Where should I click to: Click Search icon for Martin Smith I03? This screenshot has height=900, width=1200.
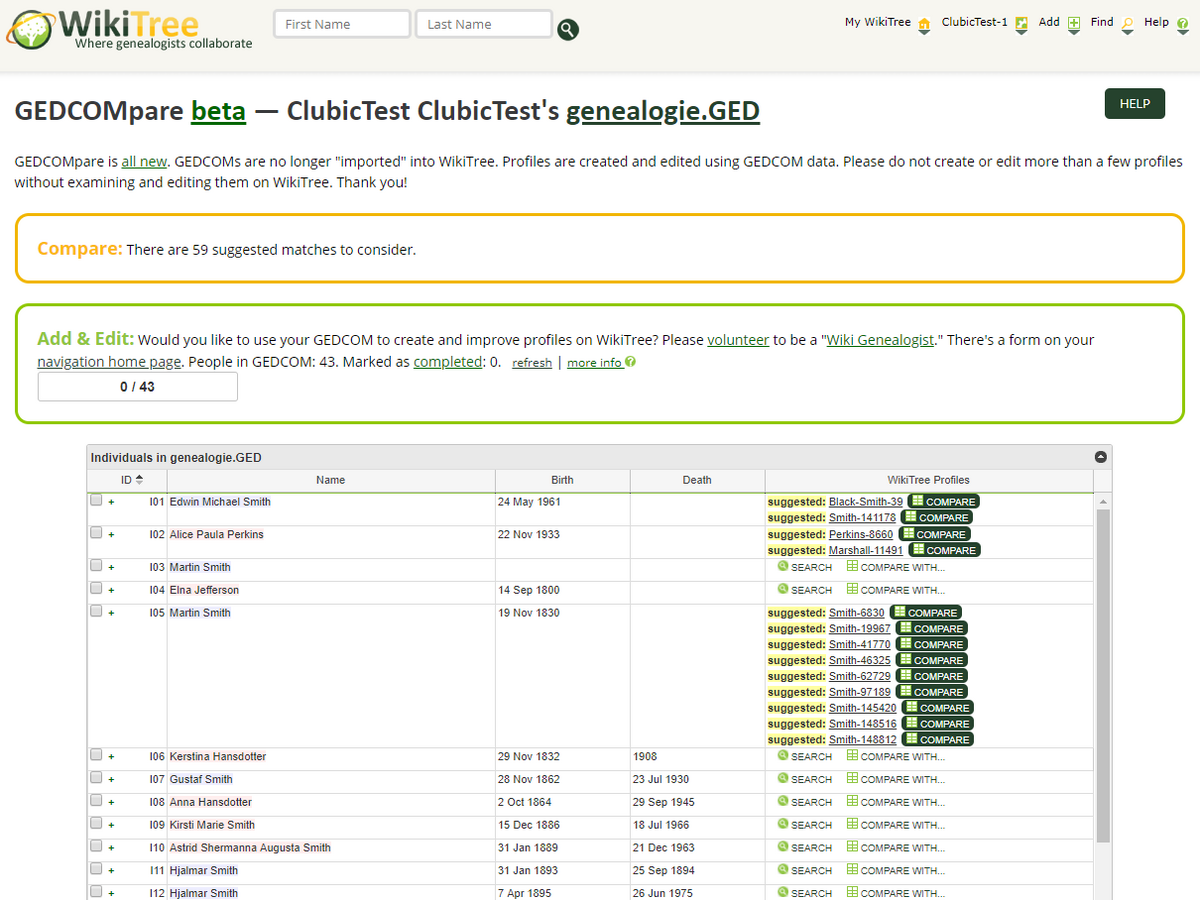[783, 566]
